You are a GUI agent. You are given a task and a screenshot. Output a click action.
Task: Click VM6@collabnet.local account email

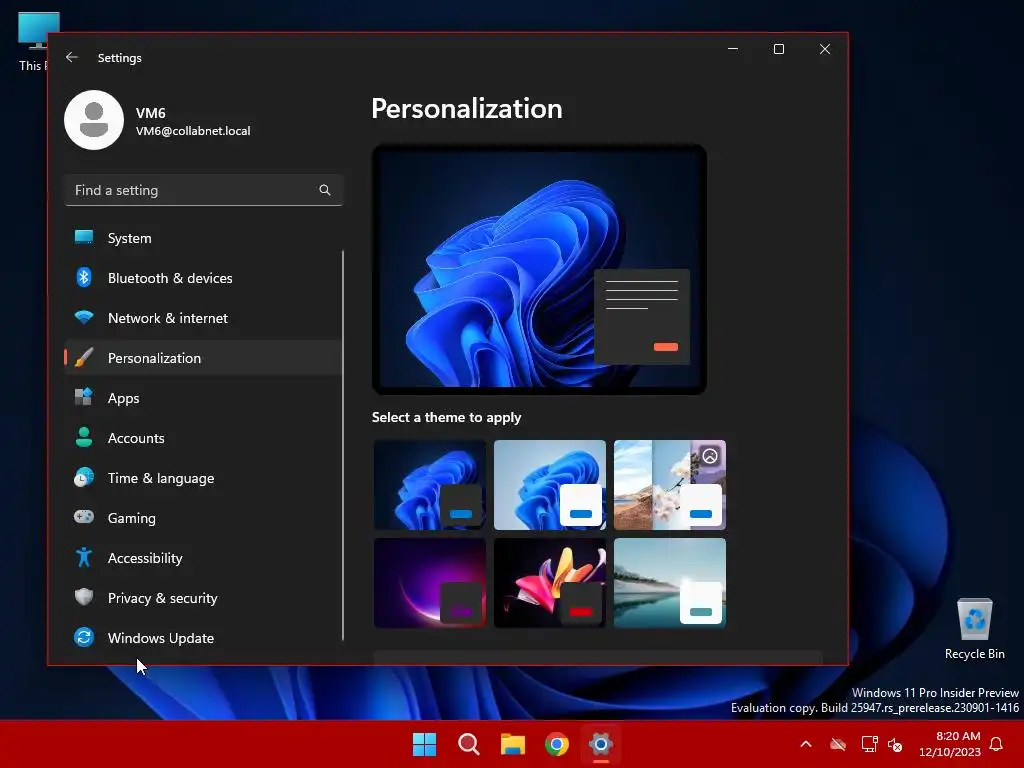tap(193, 131)
